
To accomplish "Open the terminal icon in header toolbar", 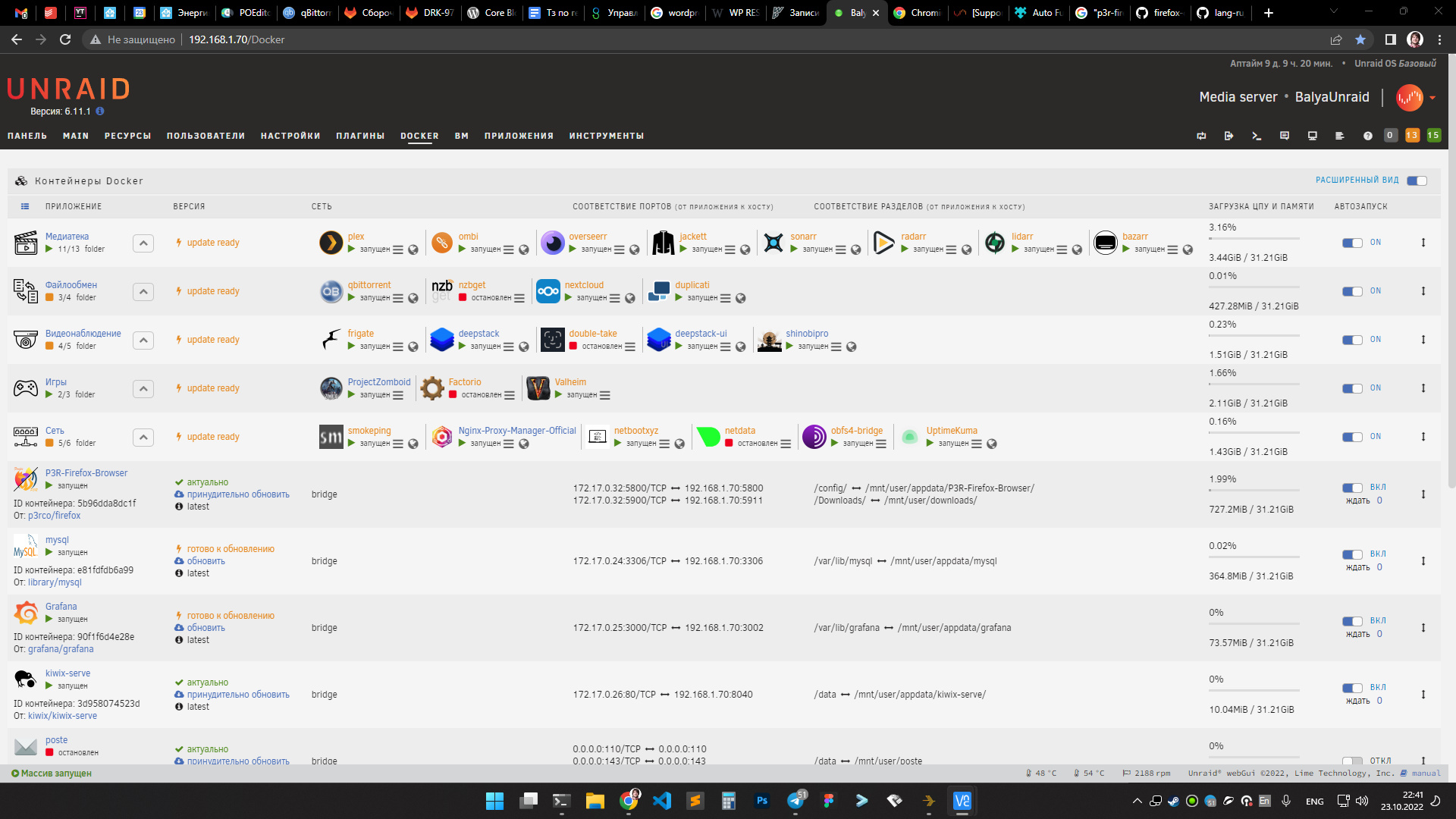I will [x=1257, y=136].
